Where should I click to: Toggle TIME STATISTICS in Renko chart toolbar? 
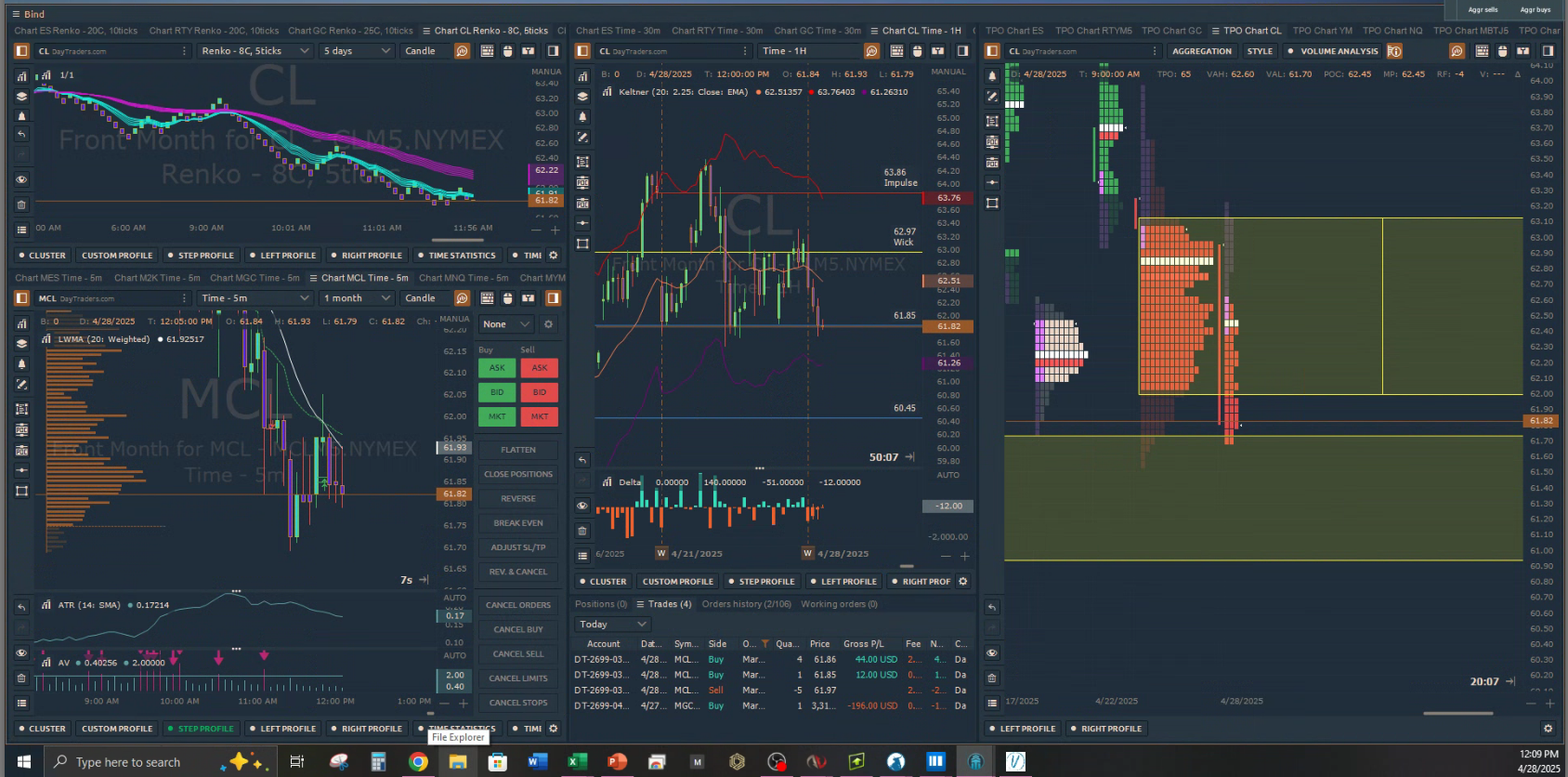pos(457,256)
